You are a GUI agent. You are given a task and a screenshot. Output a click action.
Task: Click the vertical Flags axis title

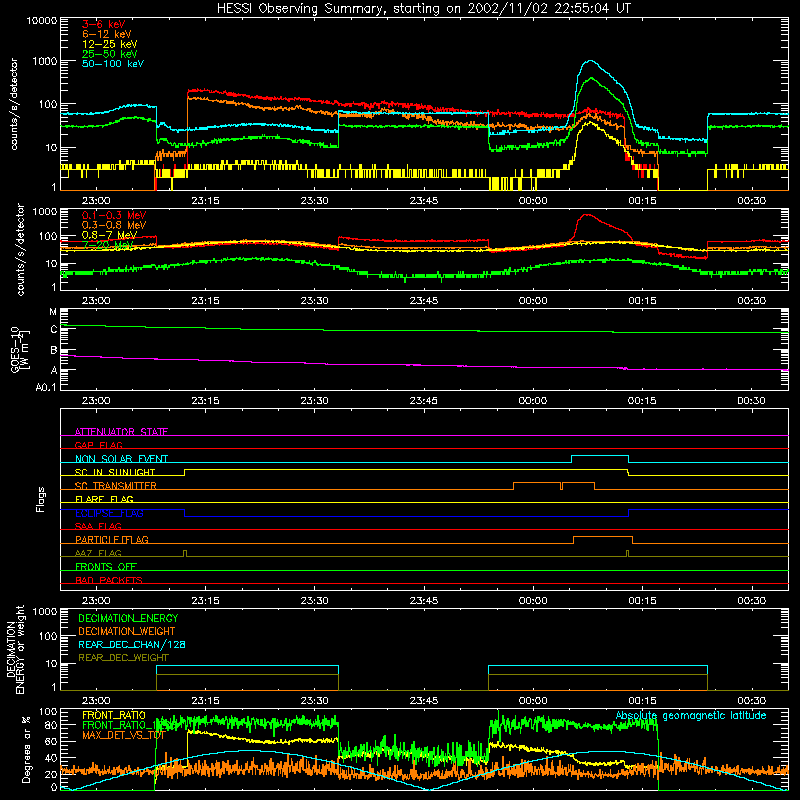click(41, 499)
